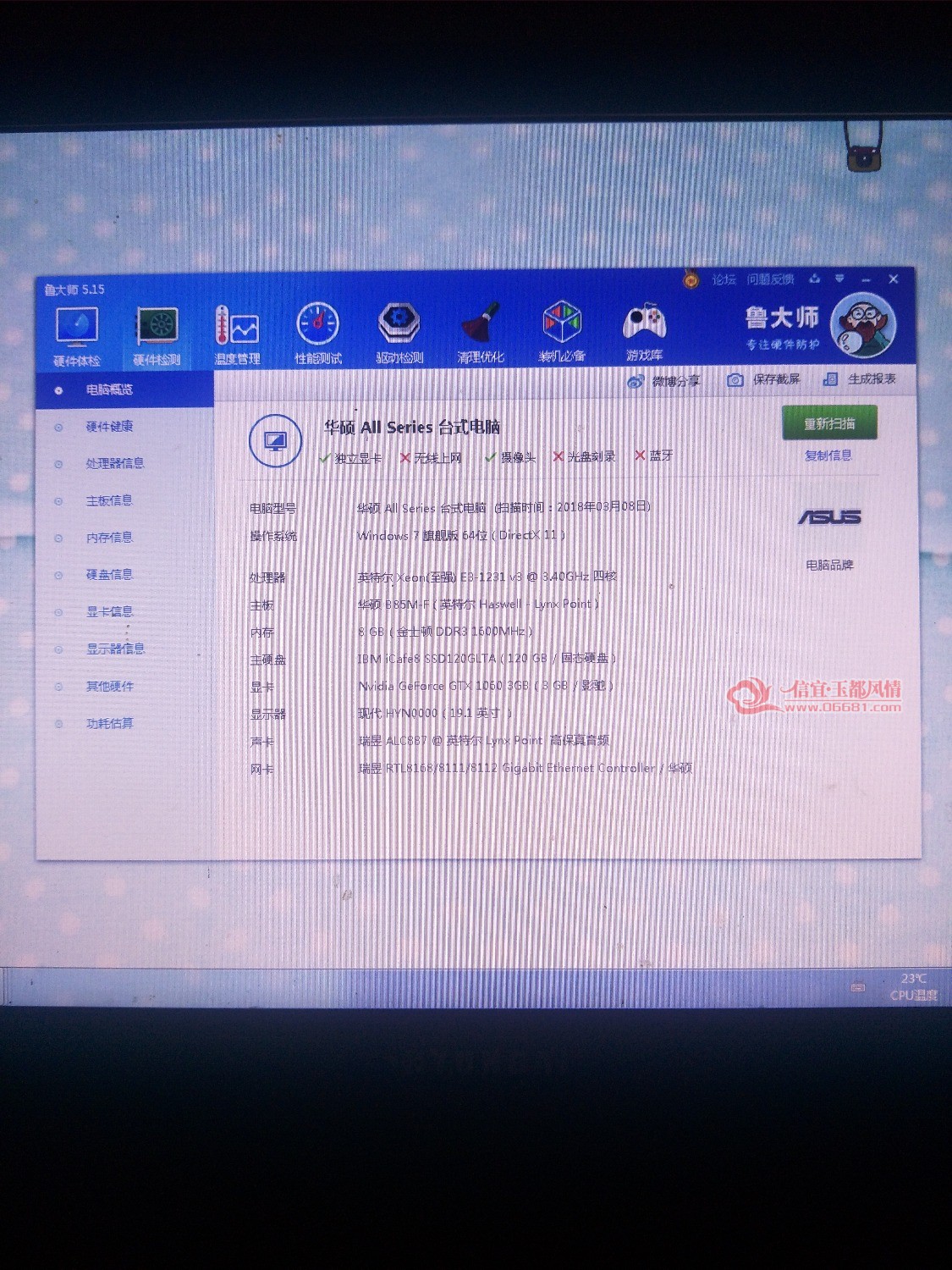Click the 现代 HYN0000 monitor value
This screenshot has width=952, height=1270.
pyautogui.click(x=435, y=714)
